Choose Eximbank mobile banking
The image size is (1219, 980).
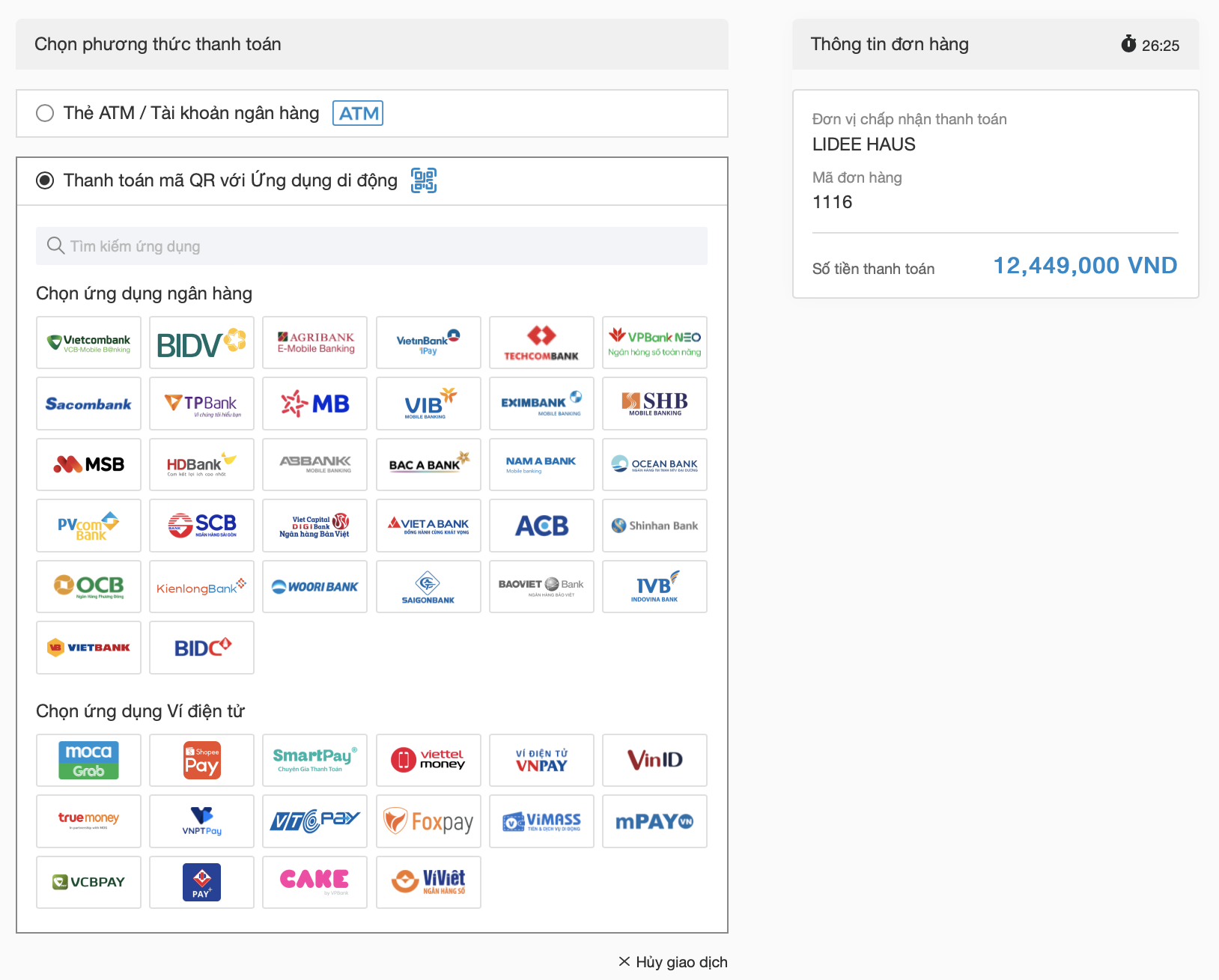tap(541, 404)
